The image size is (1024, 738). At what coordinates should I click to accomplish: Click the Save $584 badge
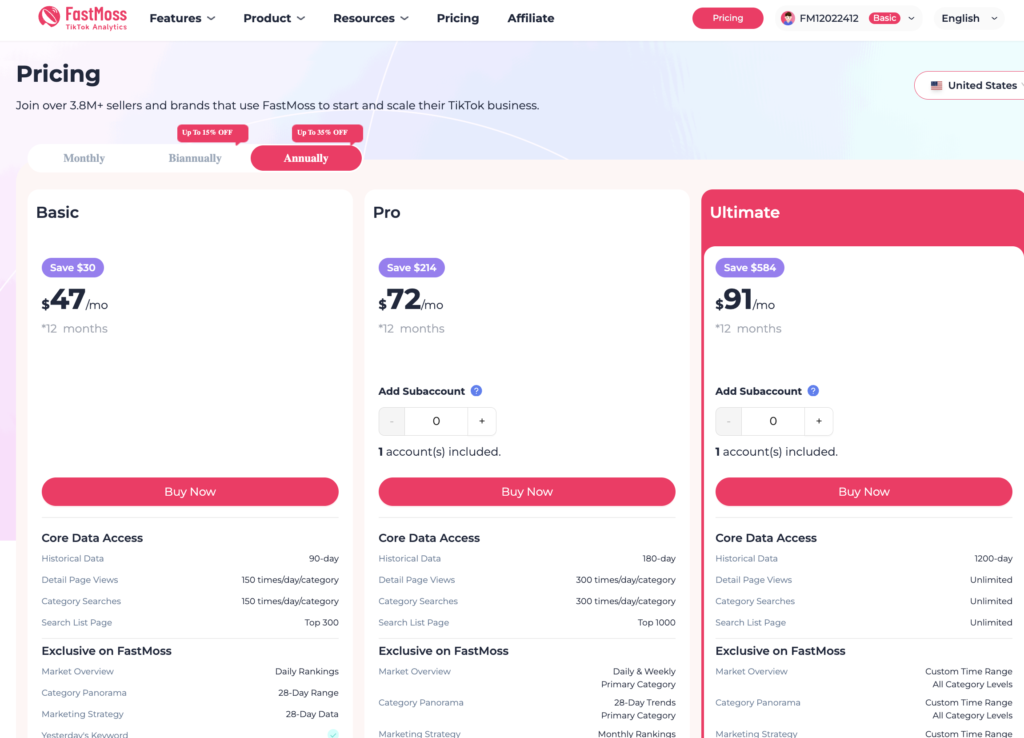750,268
